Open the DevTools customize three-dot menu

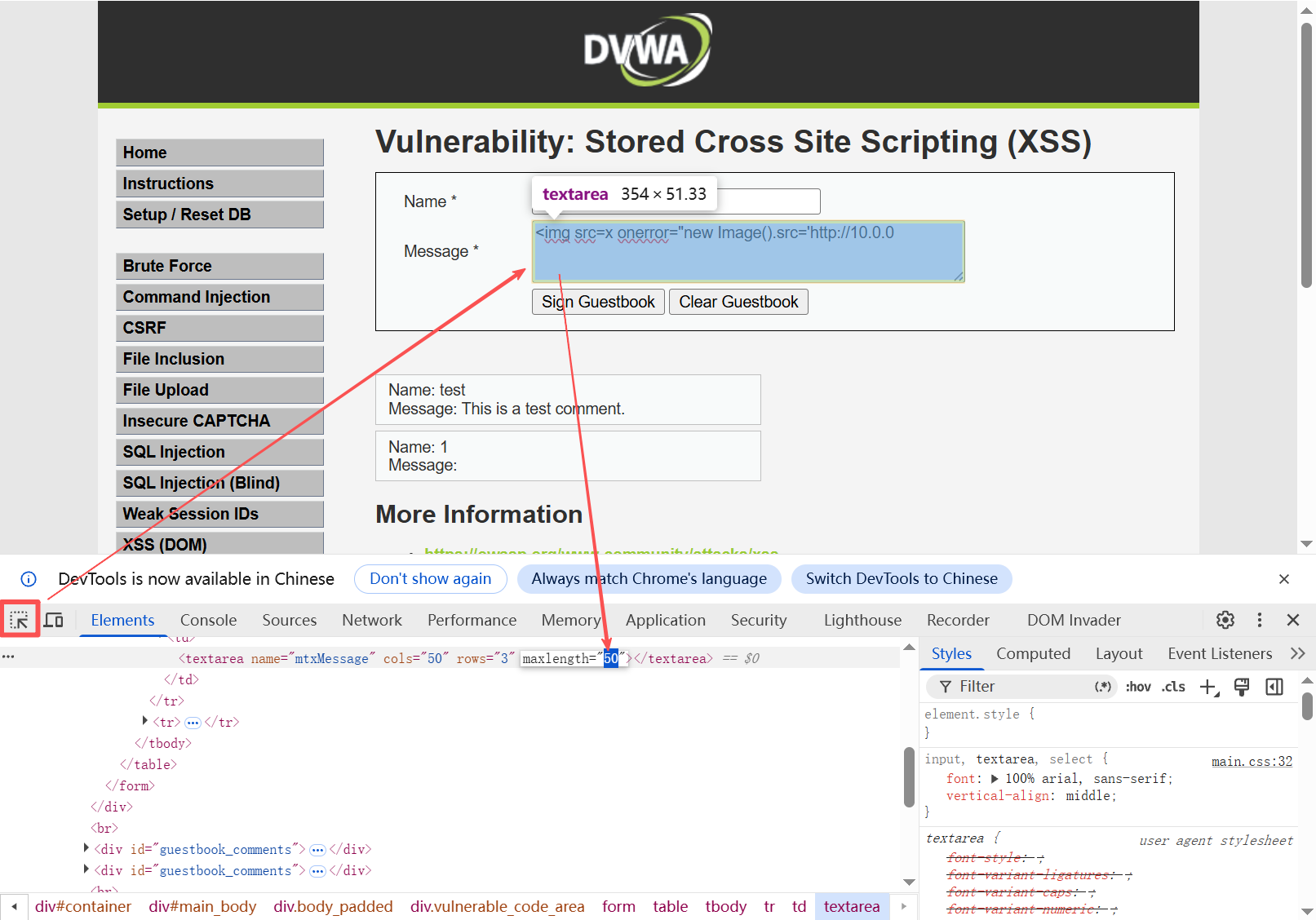1260,620
